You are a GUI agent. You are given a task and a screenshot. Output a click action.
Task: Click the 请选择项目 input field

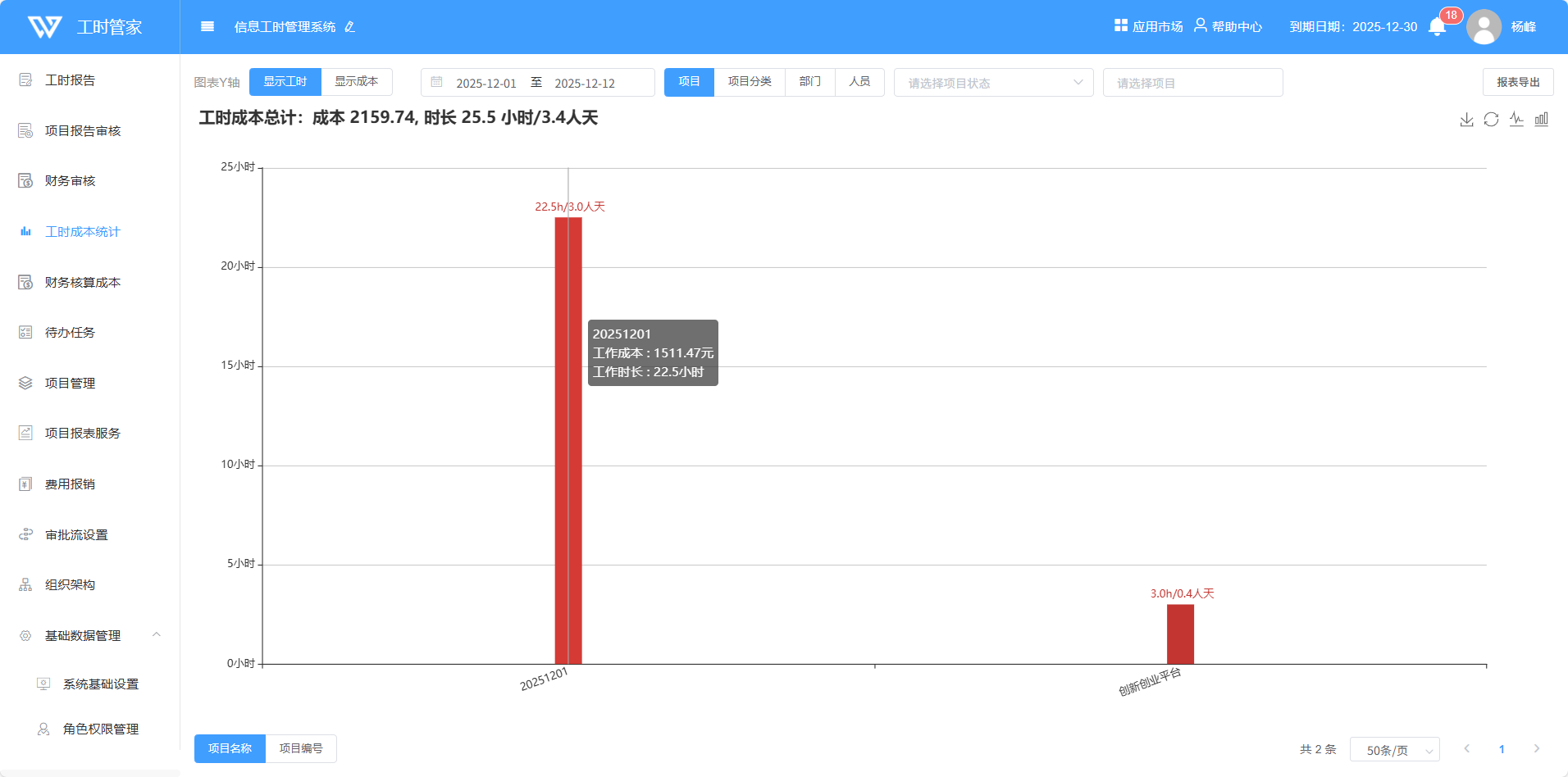(1192, 83)
